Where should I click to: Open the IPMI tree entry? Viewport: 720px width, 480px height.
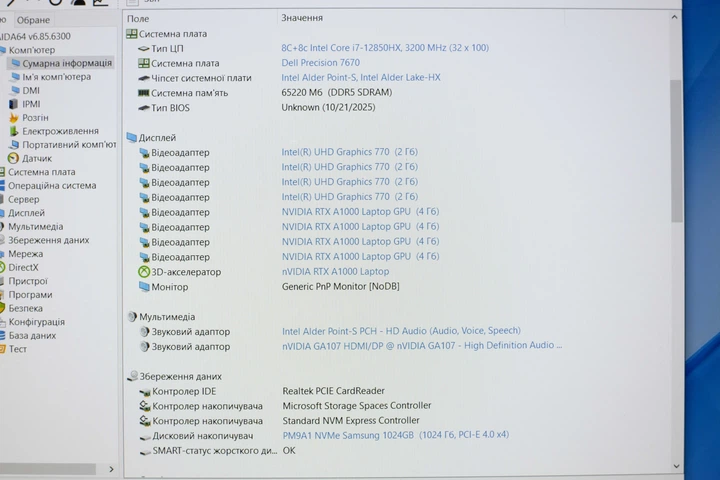pyautogui.click(x=31, y=104)
